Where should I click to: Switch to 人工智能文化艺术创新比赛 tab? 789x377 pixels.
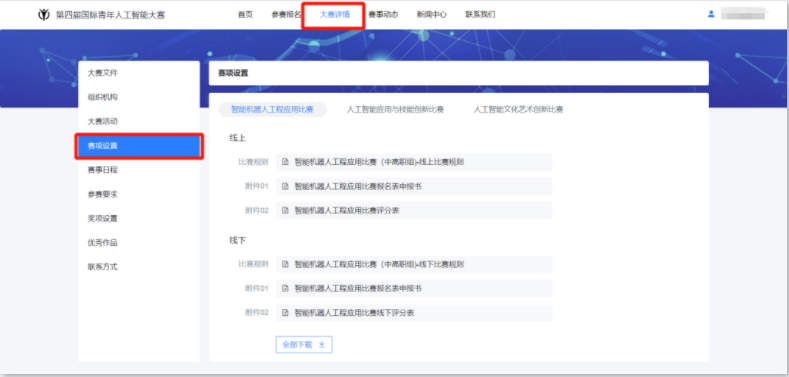click(x=518, y=109)
